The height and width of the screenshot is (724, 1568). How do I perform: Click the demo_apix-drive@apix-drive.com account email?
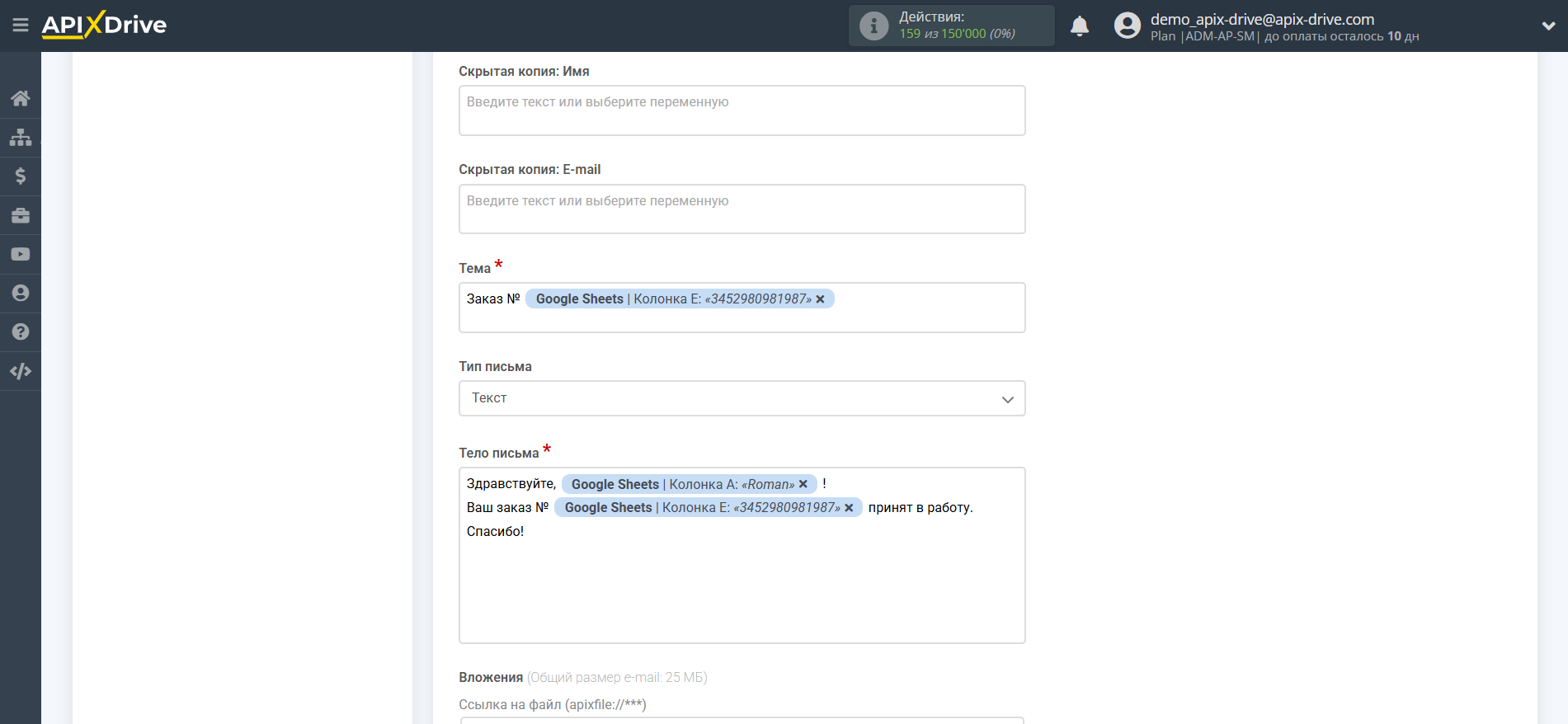(1262, 19)
